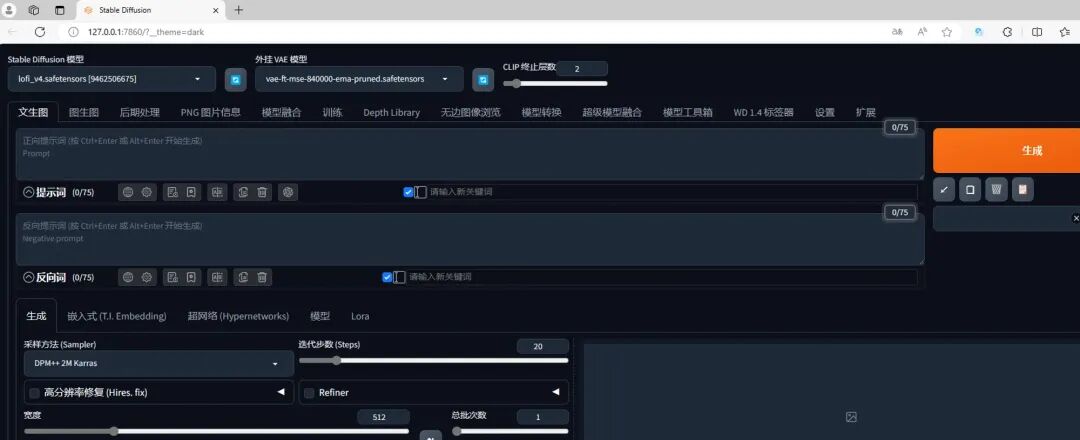The image size is (1080, 440).
Task: Click square icon button below 生成
Action: pos(970,189)
